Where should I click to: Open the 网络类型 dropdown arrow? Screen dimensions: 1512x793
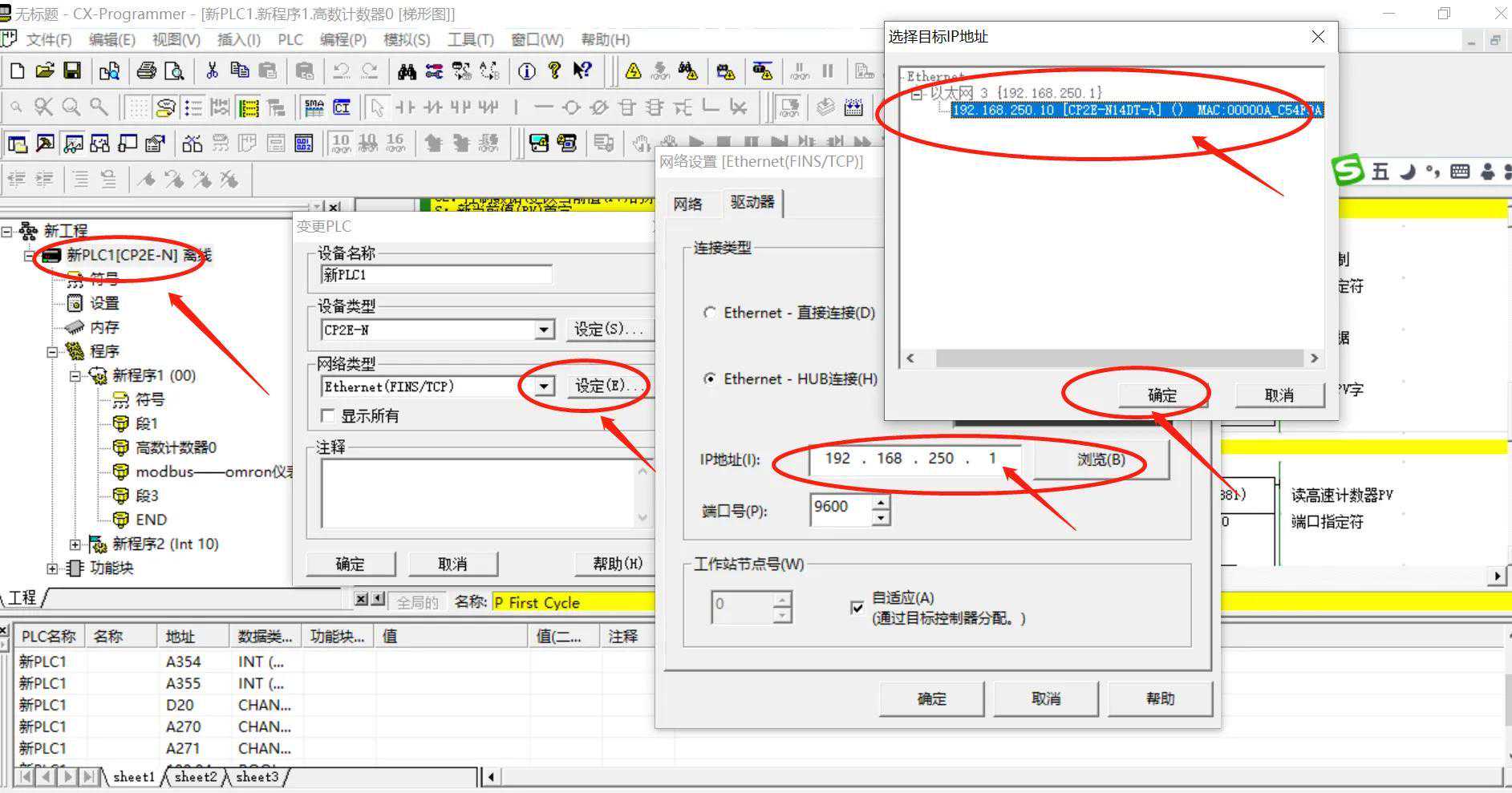click(x=544, y=386)
